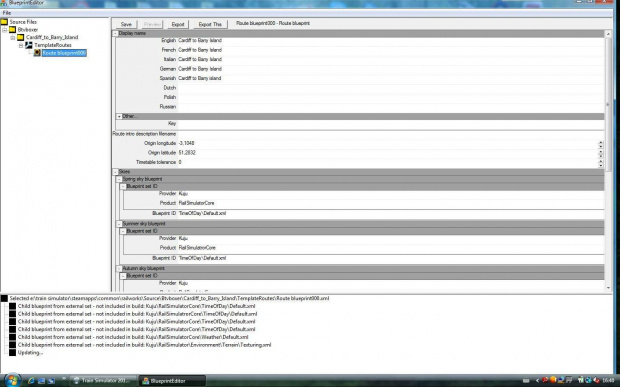
Task: Click the Export button
Action: tap(178, 24)
